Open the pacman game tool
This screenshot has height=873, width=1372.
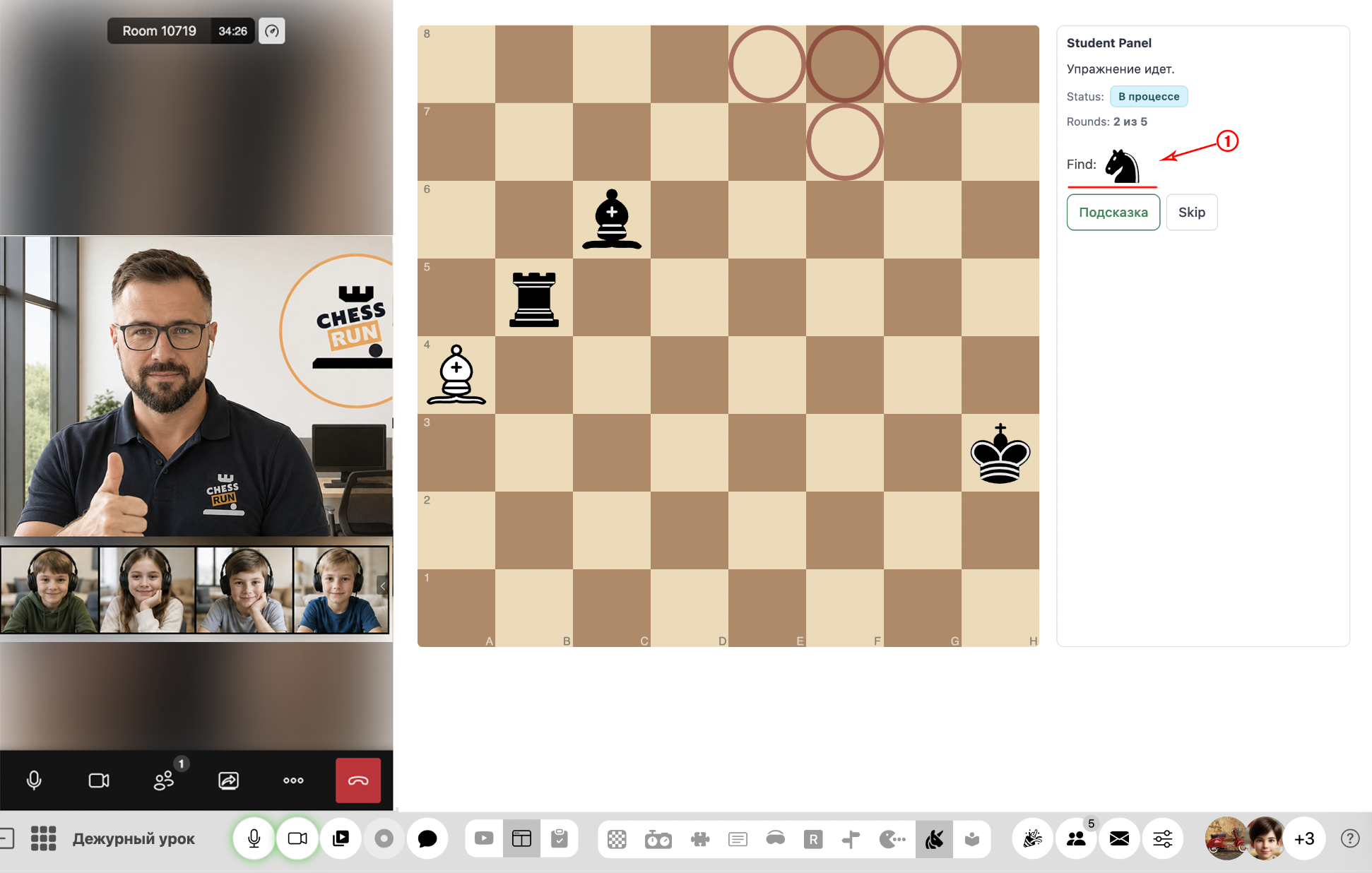tap(892, 838)
